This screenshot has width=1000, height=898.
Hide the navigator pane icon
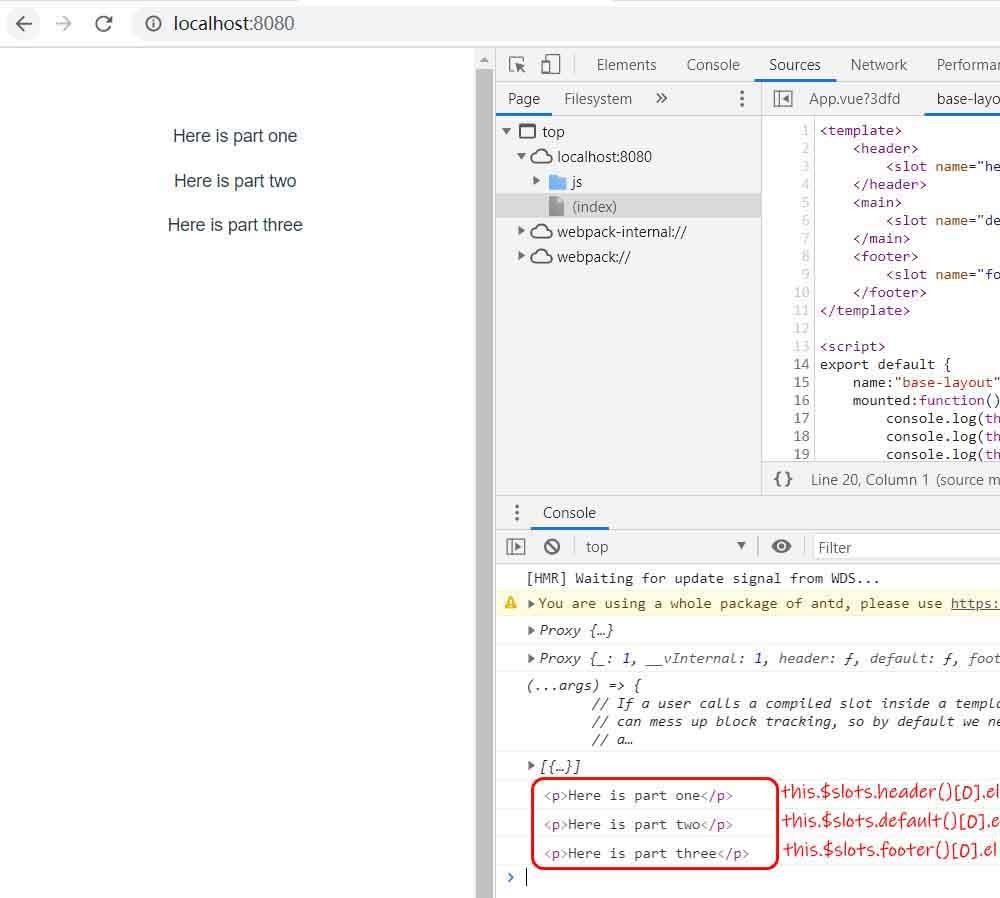click(783, 98)
